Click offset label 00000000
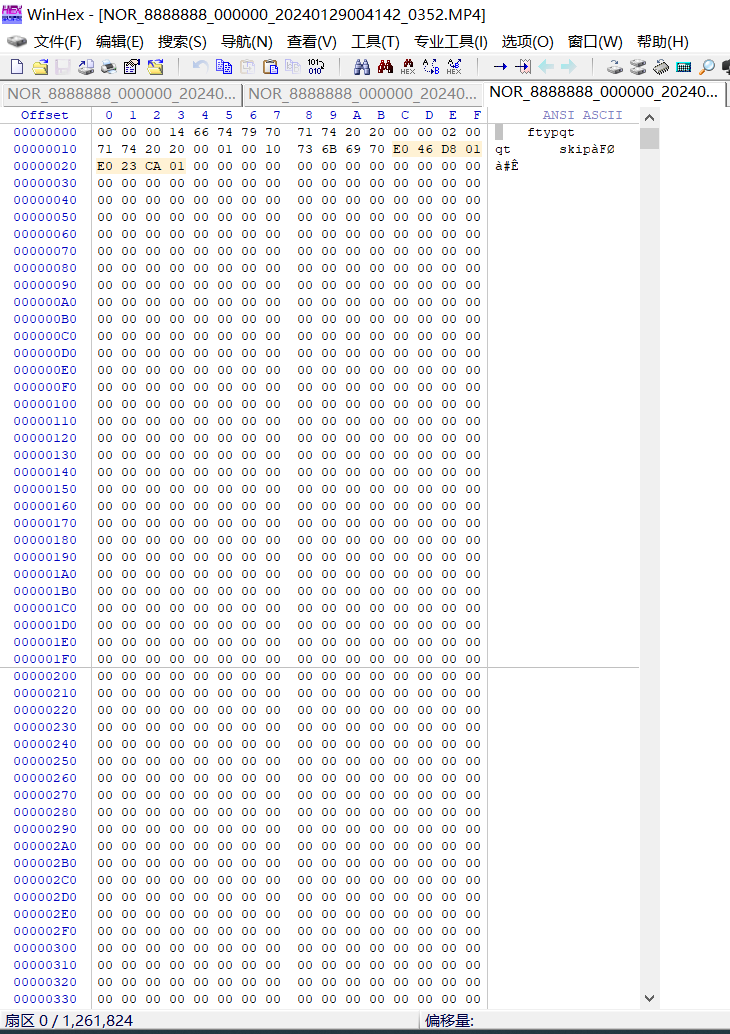Viewport: 730px width, 1034px height. pyautogui.click(x=45, y=132)
